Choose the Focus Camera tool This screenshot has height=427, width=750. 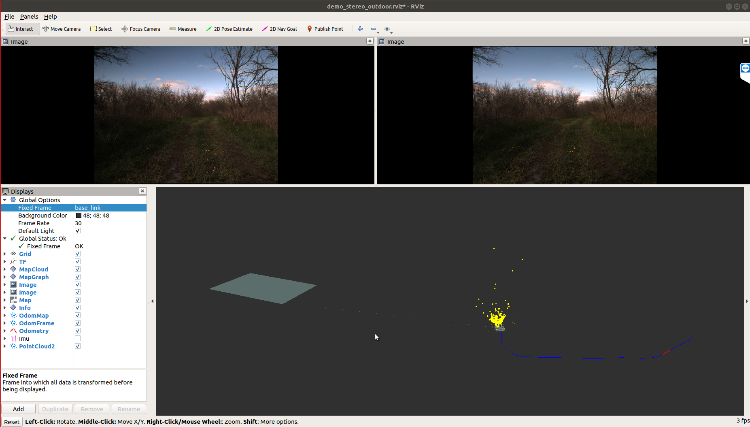pos(140,29)
